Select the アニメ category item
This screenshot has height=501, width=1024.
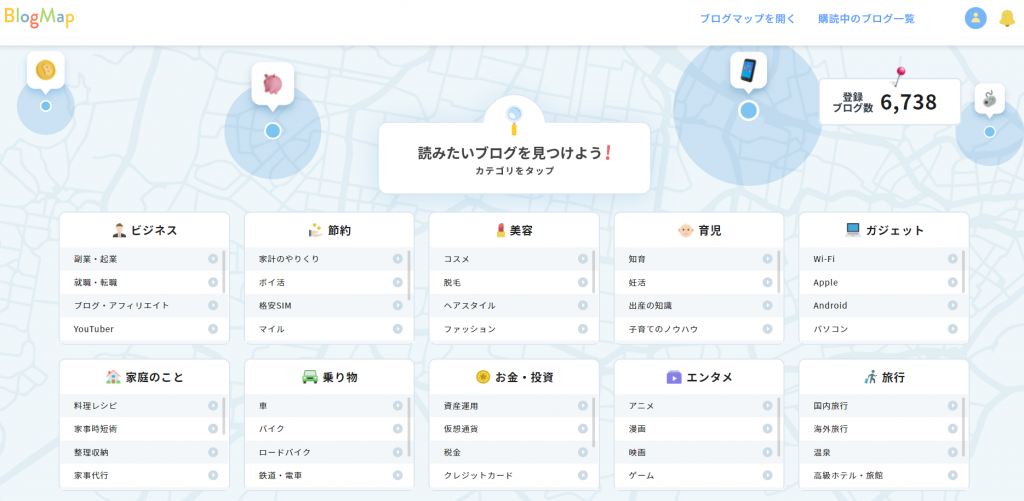click(x=642, y=406)
